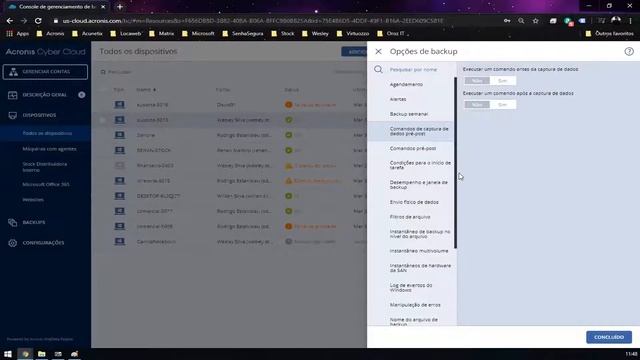This screenshot has height=360, width=640.
Task: Click the Descrição Geral notification badge
Action: 82,95
